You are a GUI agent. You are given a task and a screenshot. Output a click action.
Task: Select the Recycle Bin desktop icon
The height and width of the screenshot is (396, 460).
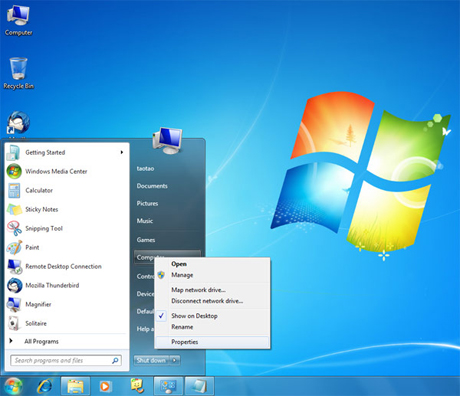(x=18, y=73)
